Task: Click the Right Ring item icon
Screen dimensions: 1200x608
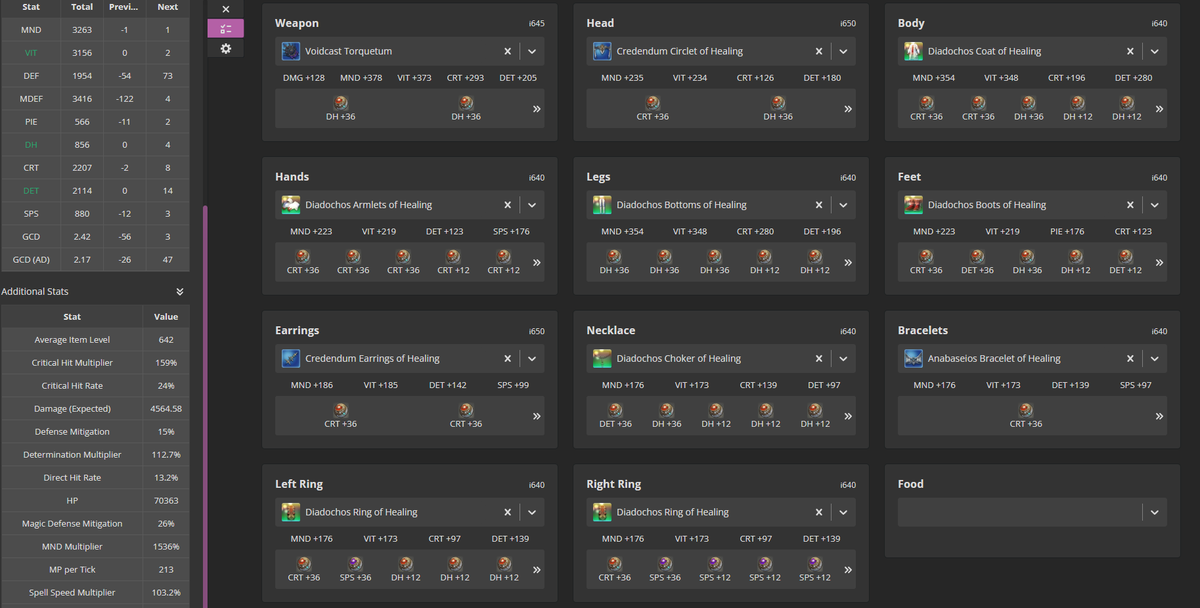Action: [602, 512]
